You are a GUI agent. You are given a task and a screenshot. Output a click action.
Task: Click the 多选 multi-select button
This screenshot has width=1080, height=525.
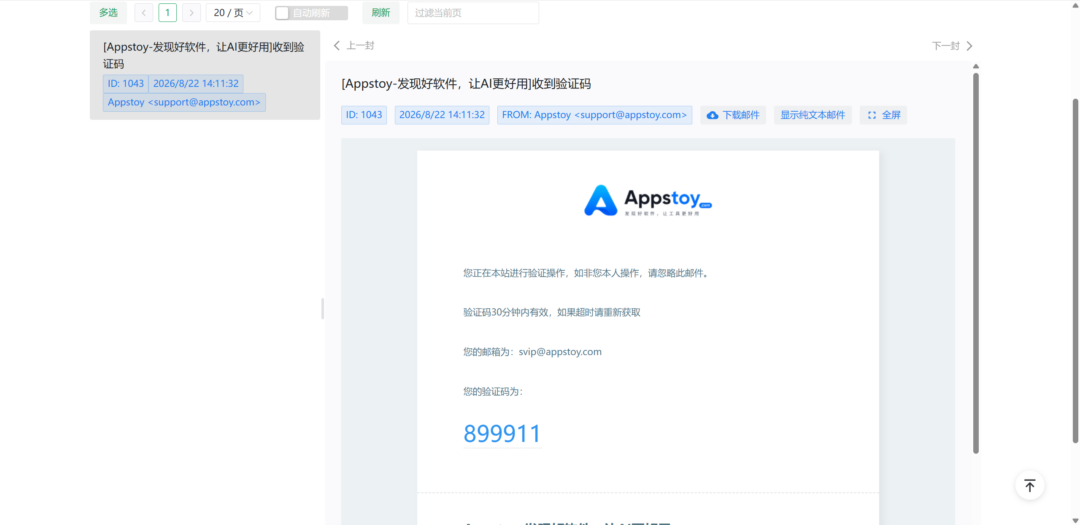[108, 12]
